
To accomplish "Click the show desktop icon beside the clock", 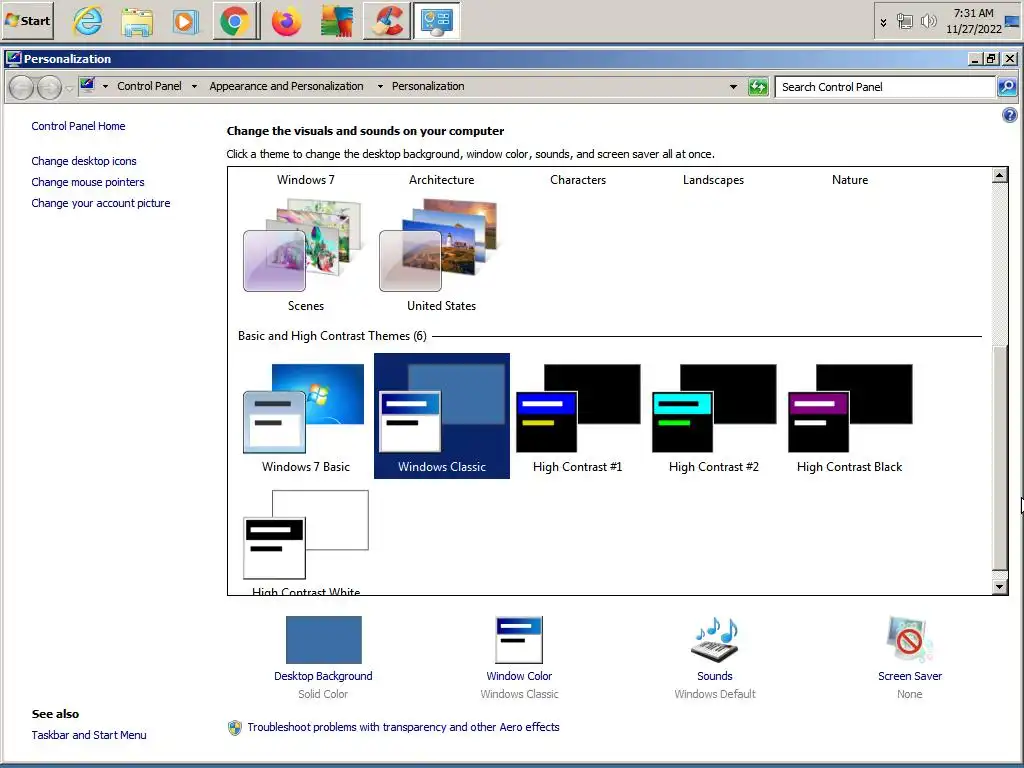I will coord(1012,22).
